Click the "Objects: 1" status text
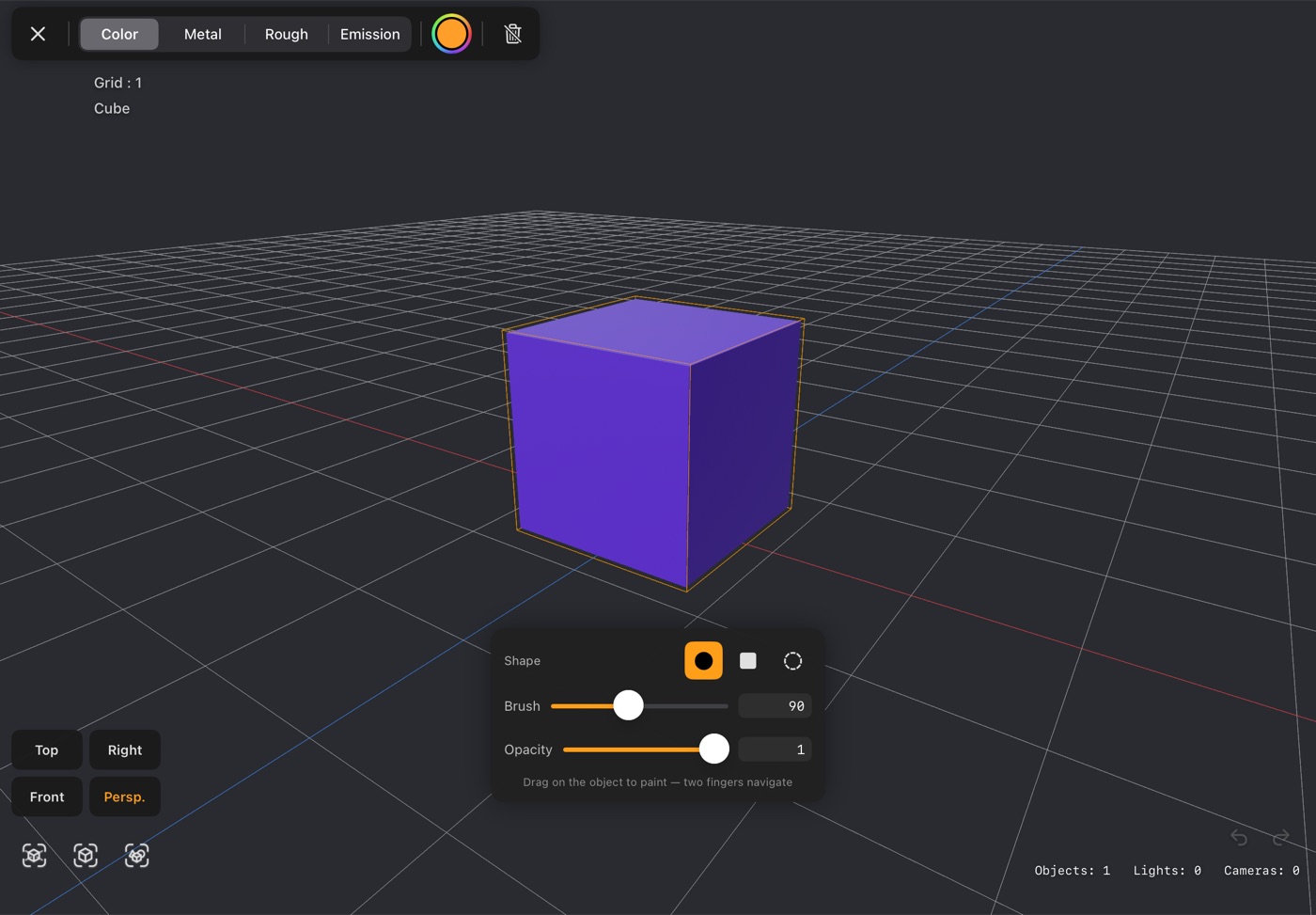Screen dimensions: 1316x915 tap(1073, 871)
